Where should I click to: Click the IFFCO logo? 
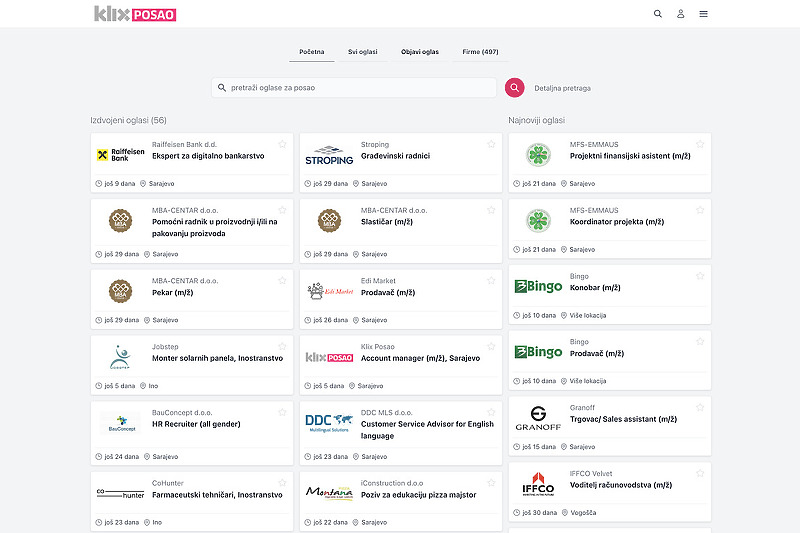click(x=538, y=484)
